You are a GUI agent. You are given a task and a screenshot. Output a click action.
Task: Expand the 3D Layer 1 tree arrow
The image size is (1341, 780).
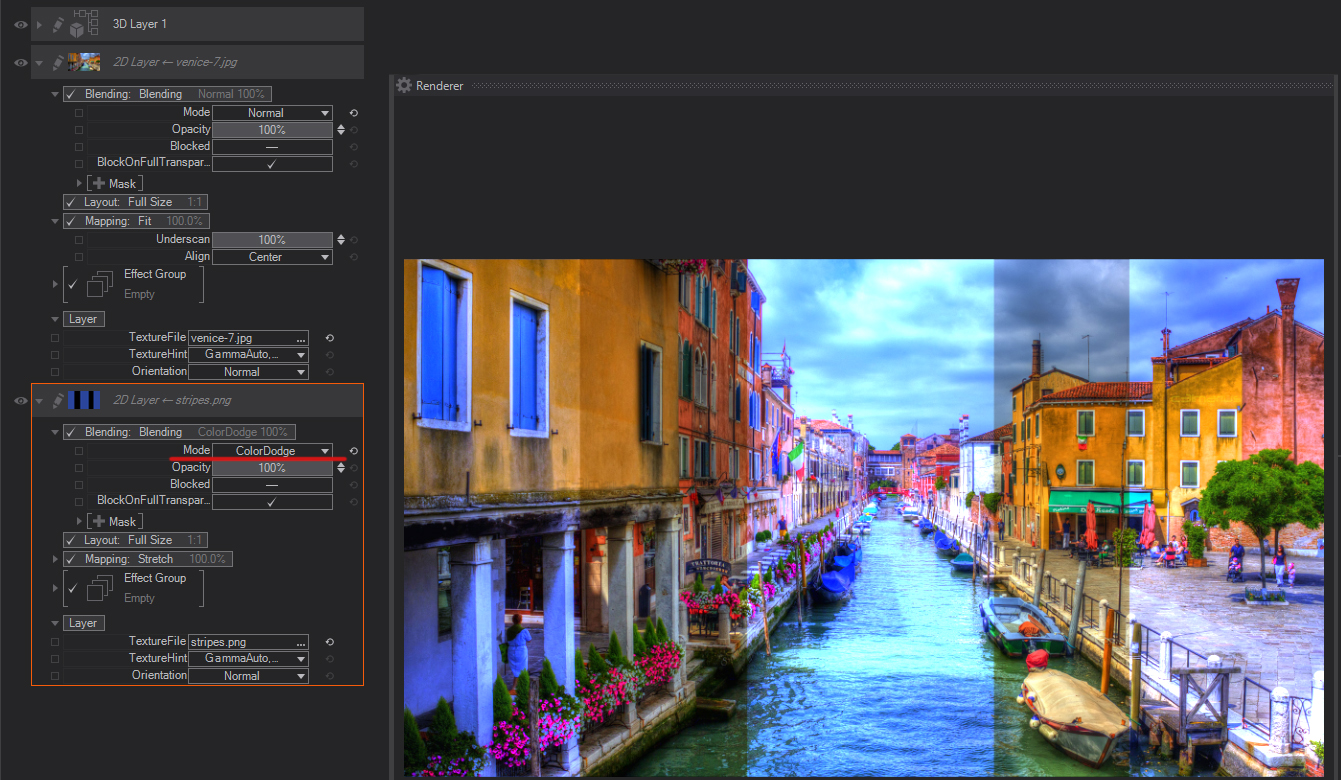point(40,24)
